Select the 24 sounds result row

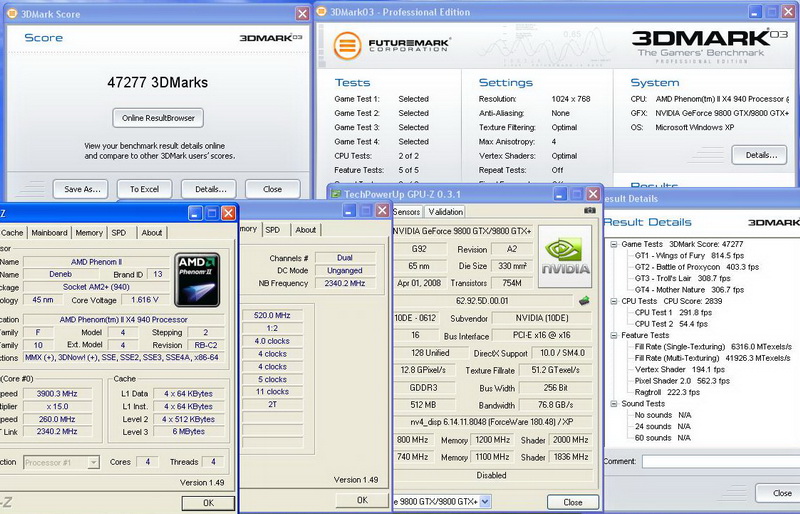click(662, 426)
